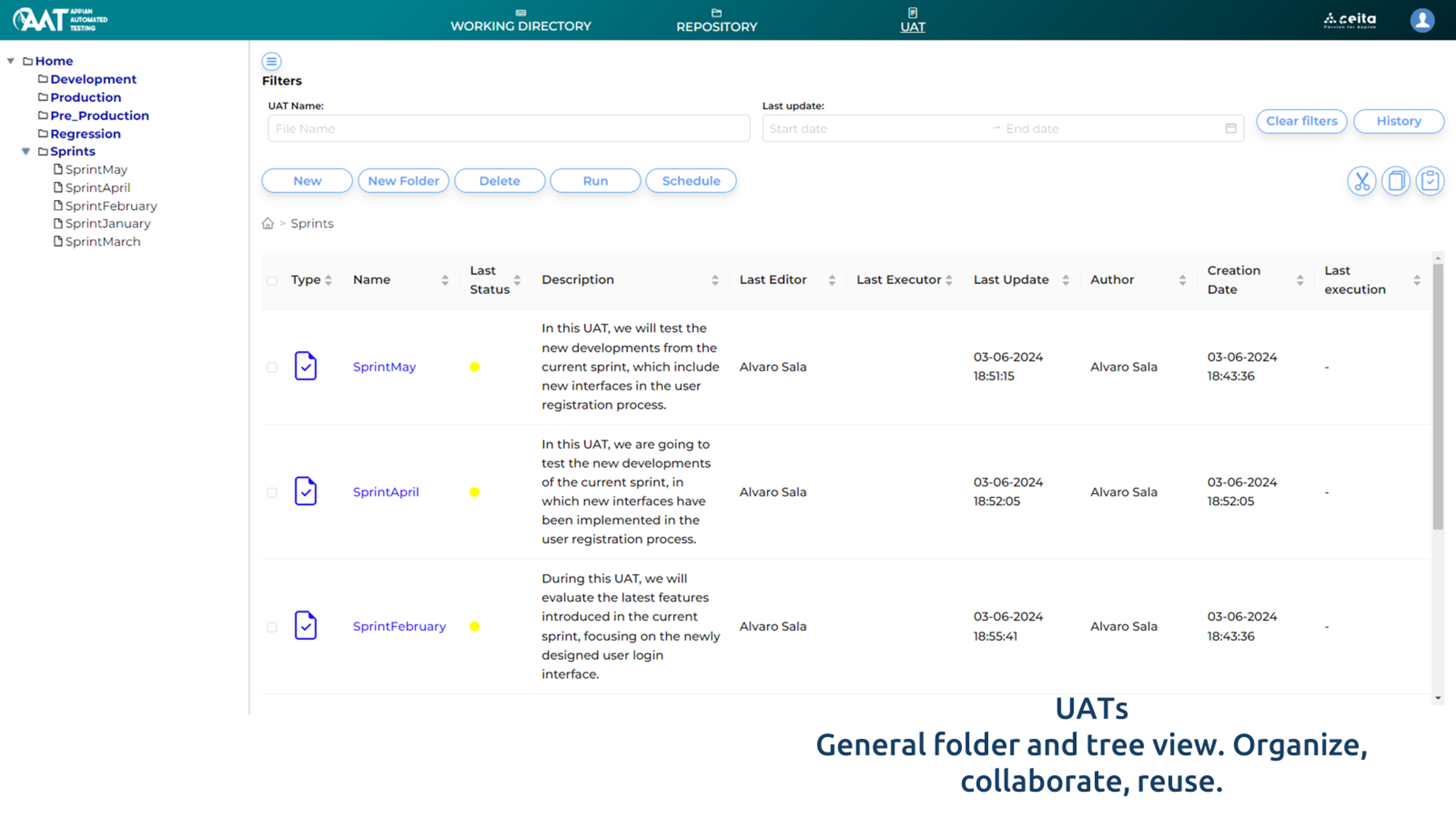The image size is (1456, 819).
Task: Click the Development folder icon in tree
Action: click(43, 79)
